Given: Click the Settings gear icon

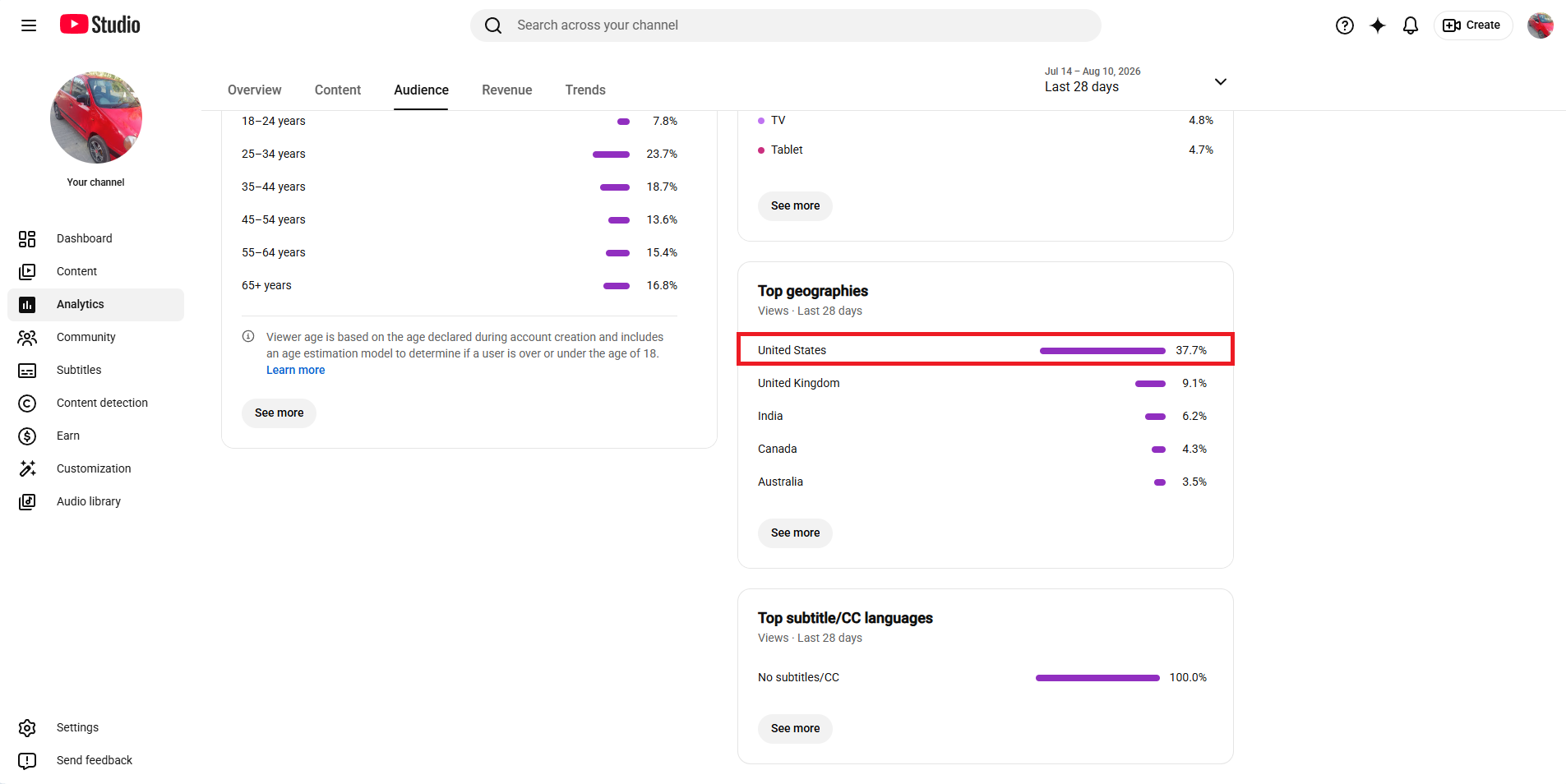Looking at the screenshot, I should point(27,727).
